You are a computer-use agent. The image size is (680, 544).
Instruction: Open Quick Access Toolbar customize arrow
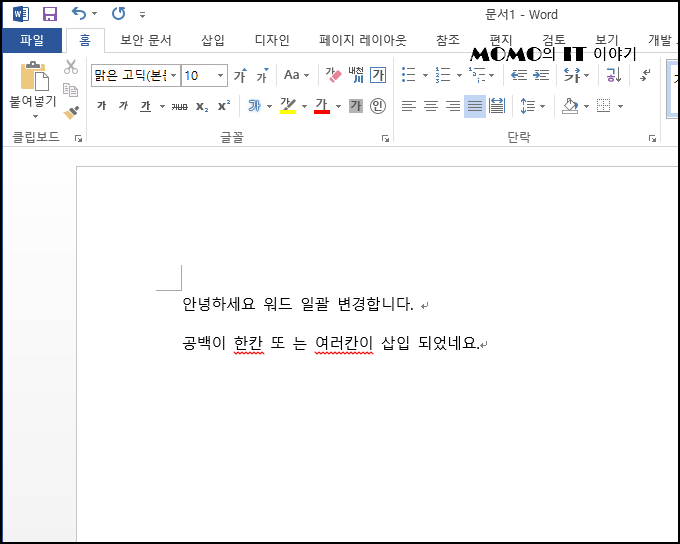(142, 15)
